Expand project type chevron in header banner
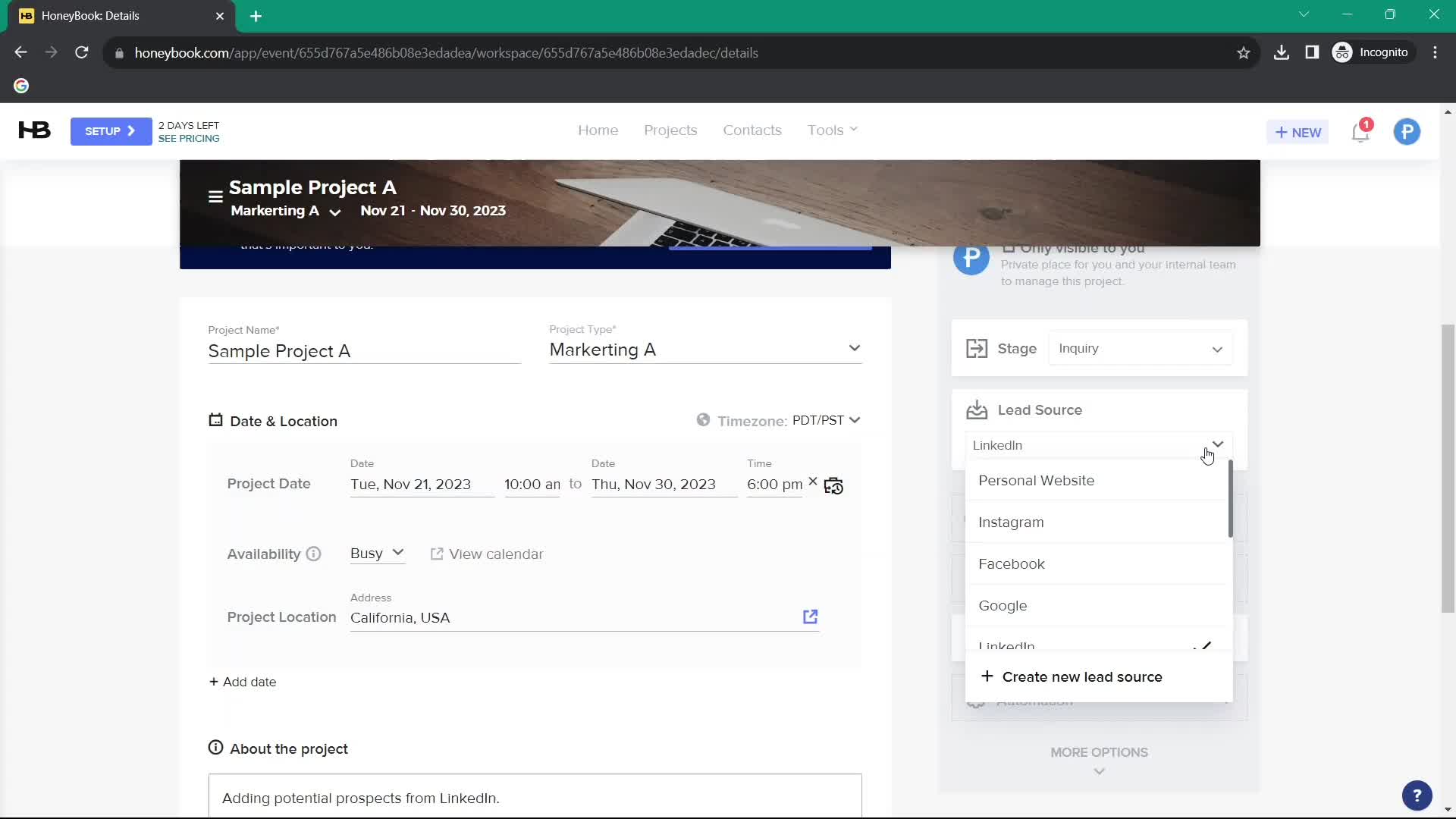 [x=334, y=212]
